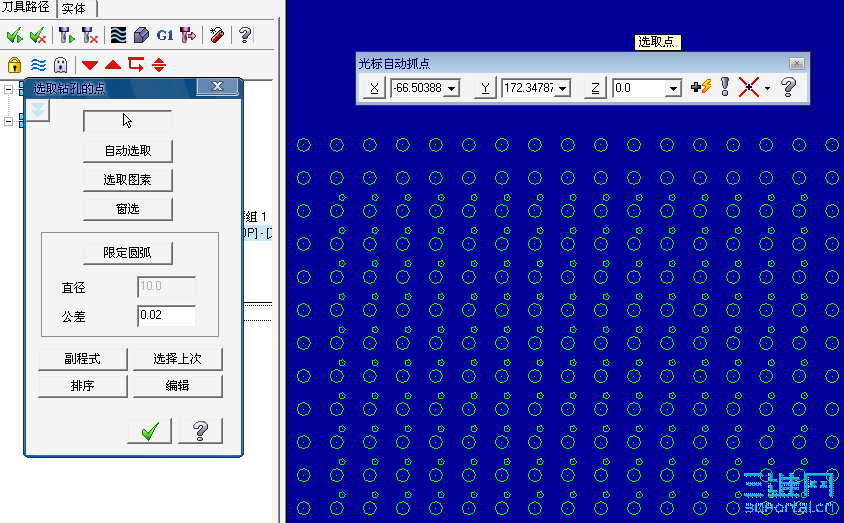Click the Z value field showing 0.0

pos(639,88)
